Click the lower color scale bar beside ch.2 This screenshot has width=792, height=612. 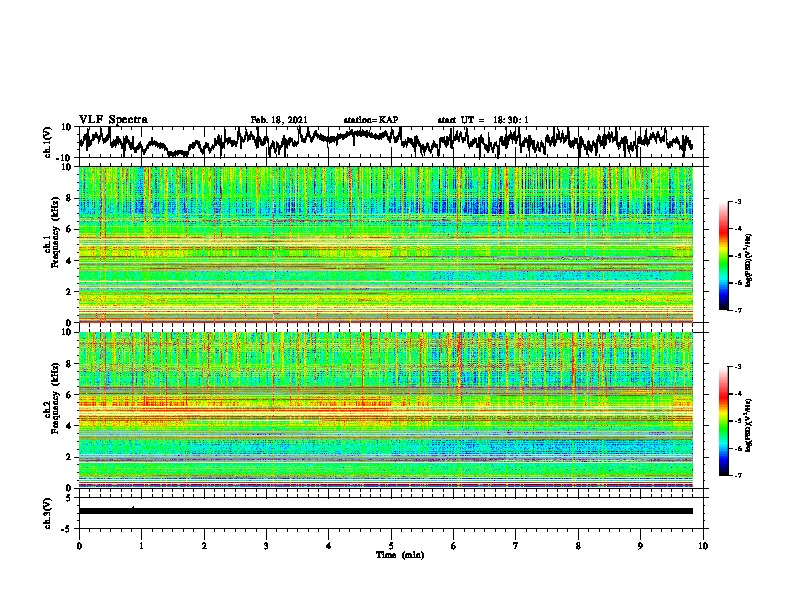[x=724, y=421]
